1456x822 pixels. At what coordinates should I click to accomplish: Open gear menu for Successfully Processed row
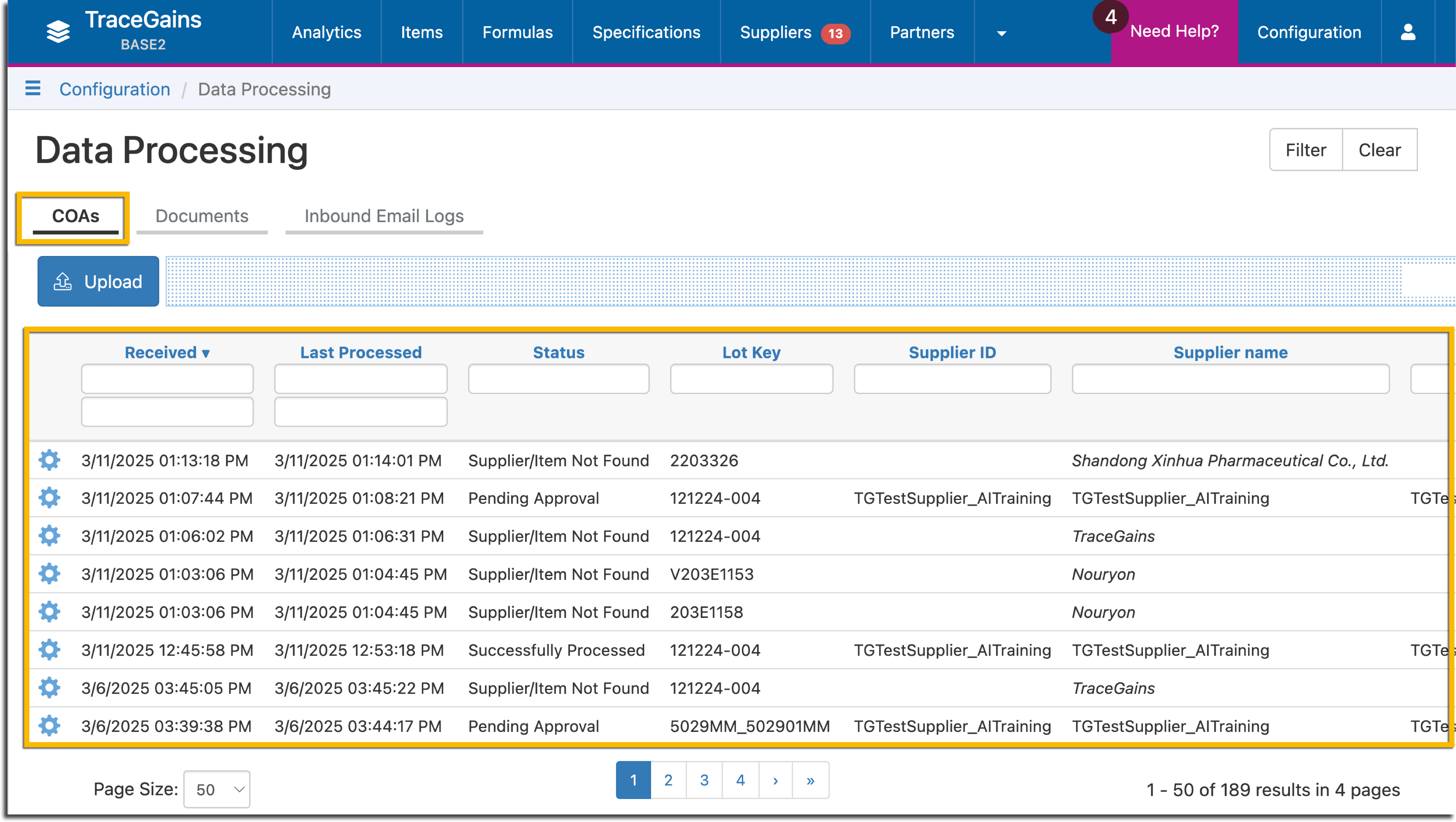49,650
